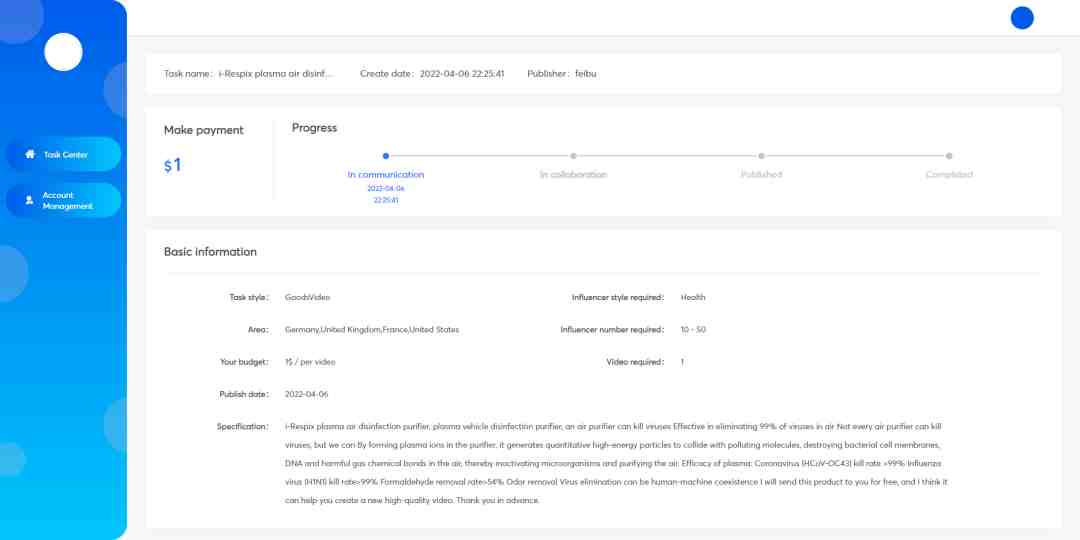Click the 1$ / per video budget value

click(310, 362)
